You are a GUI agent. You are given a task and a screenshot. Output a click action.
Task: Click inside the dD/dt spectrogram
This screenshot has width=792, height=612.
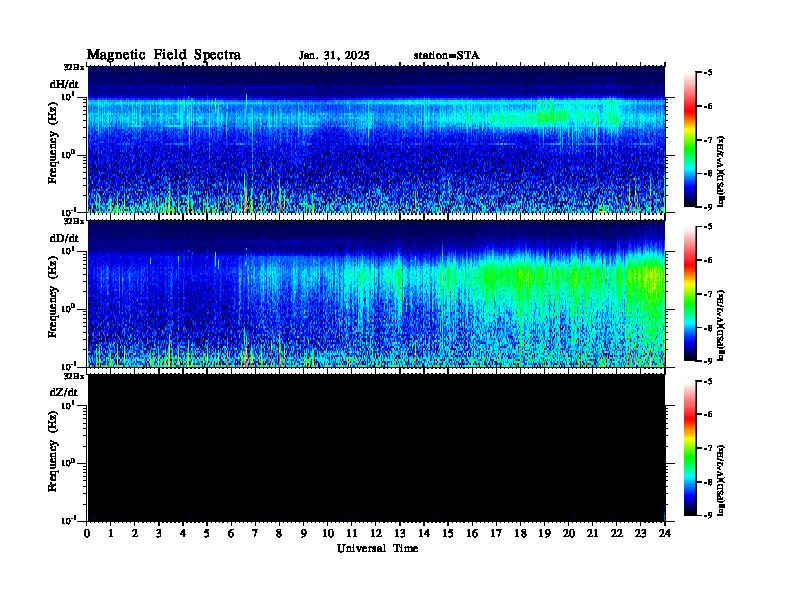click(376, 294)
